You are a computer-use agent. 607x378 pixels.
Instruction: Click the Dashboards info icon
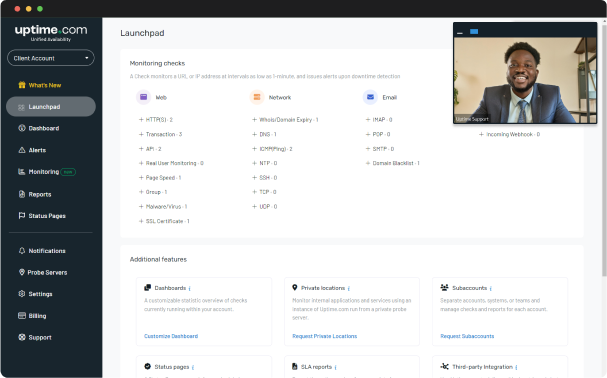pos(189,289)
